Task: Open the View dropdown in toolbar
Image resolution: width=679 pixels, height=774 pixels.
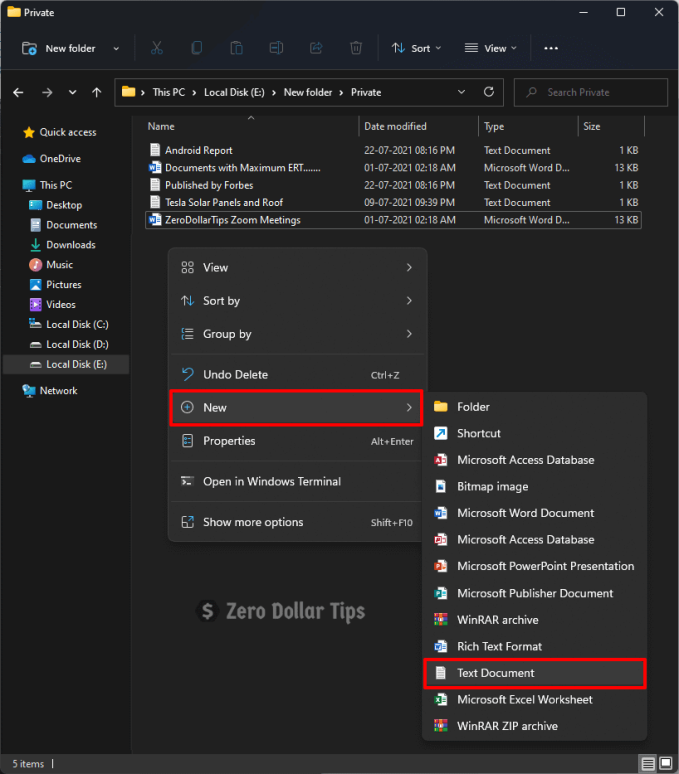Action: [490, 48]
